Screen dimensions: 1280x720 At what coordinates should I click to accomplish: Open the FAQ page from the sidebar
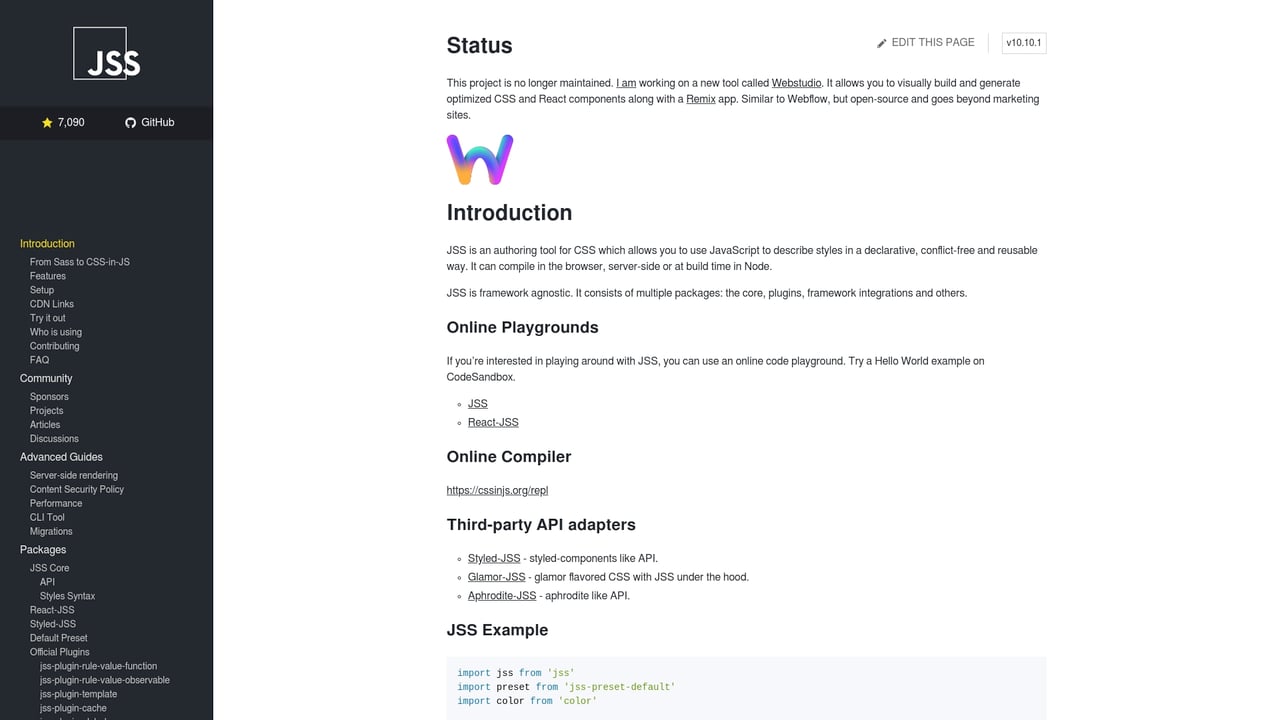pos(39,359)
